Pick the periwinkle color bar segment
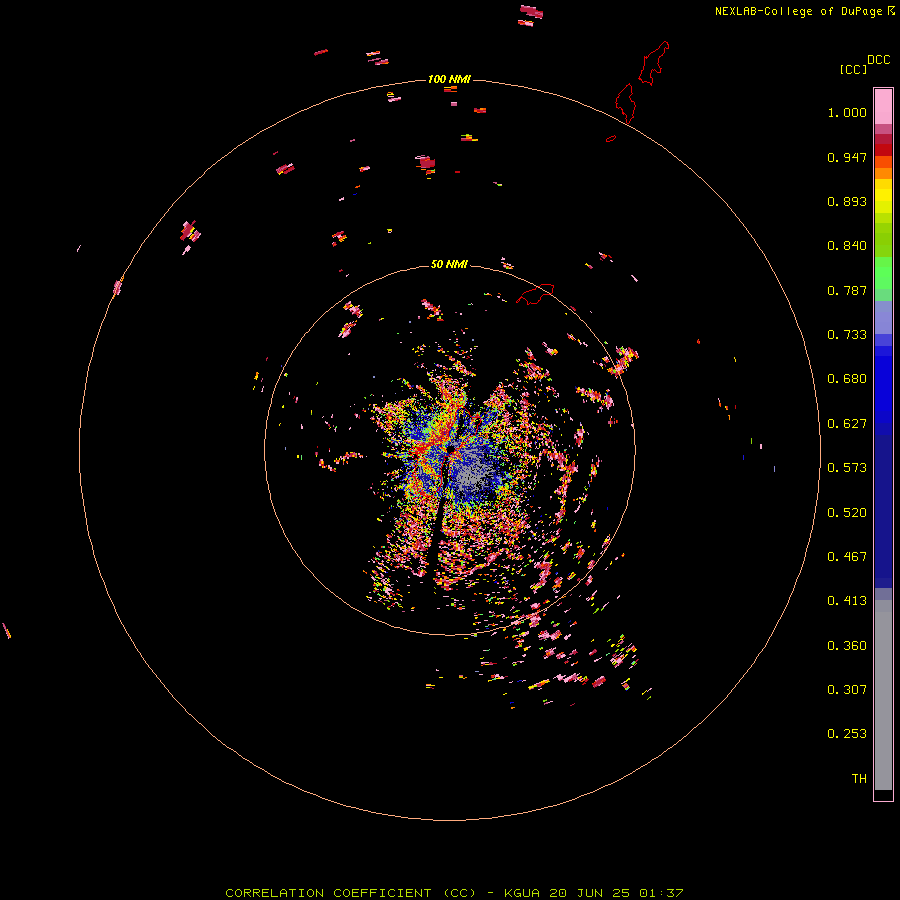The image size is (900, 900). pyautogui.click(x=883, y=318)
